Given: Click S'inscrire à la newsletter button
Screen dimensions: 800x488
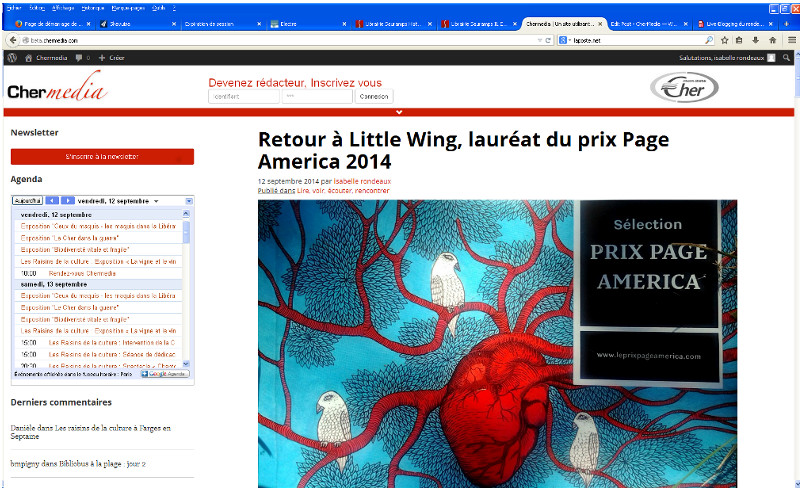Looking at the screenshot, I should click(x=102, y=157).
